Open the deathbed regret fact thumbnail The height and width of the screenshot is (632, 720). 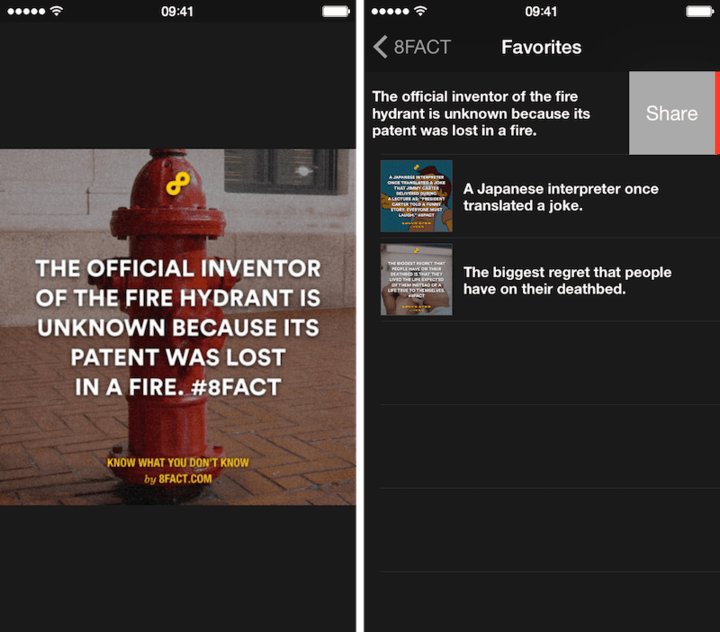tap(416, 280)
